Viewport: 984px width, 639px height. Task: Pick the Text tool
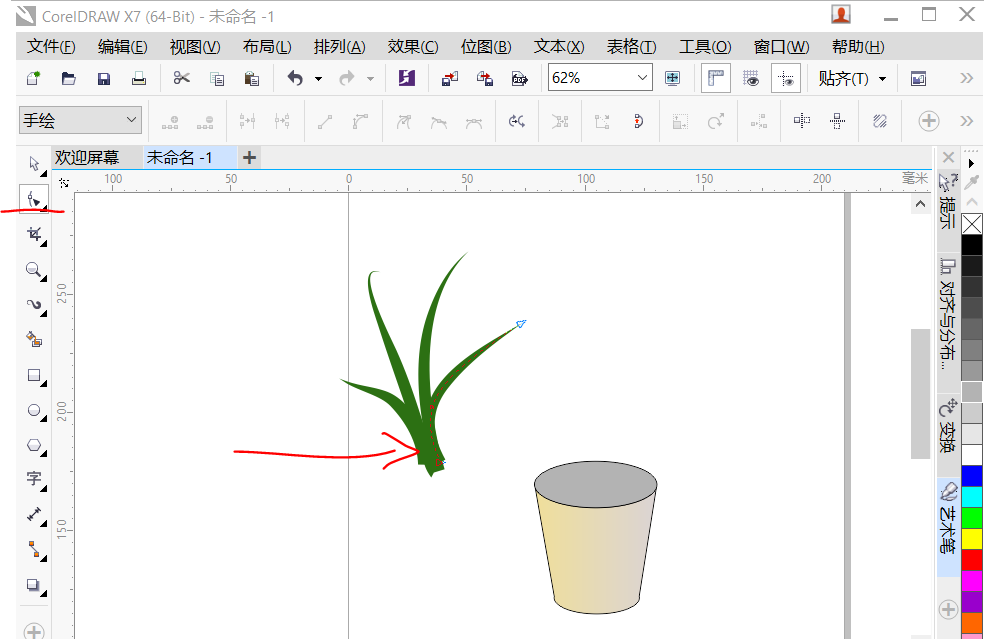pos(33,479)
